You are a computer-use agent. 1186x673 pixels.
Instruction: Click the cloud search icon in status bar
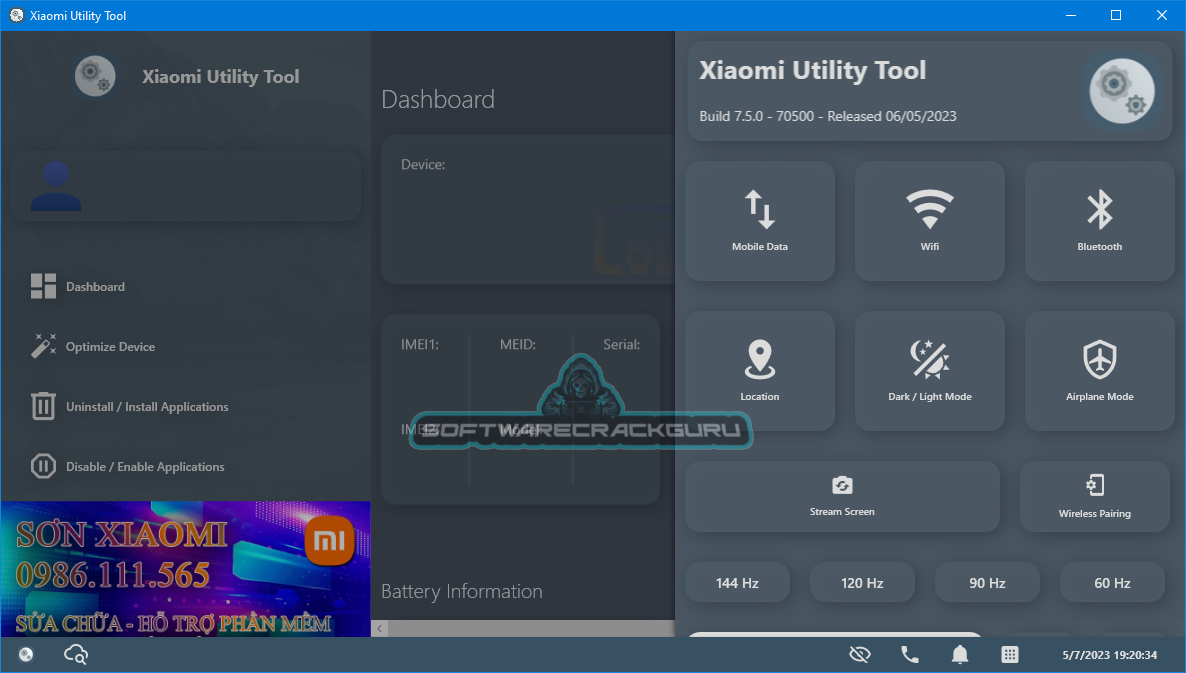pos(76,654)
